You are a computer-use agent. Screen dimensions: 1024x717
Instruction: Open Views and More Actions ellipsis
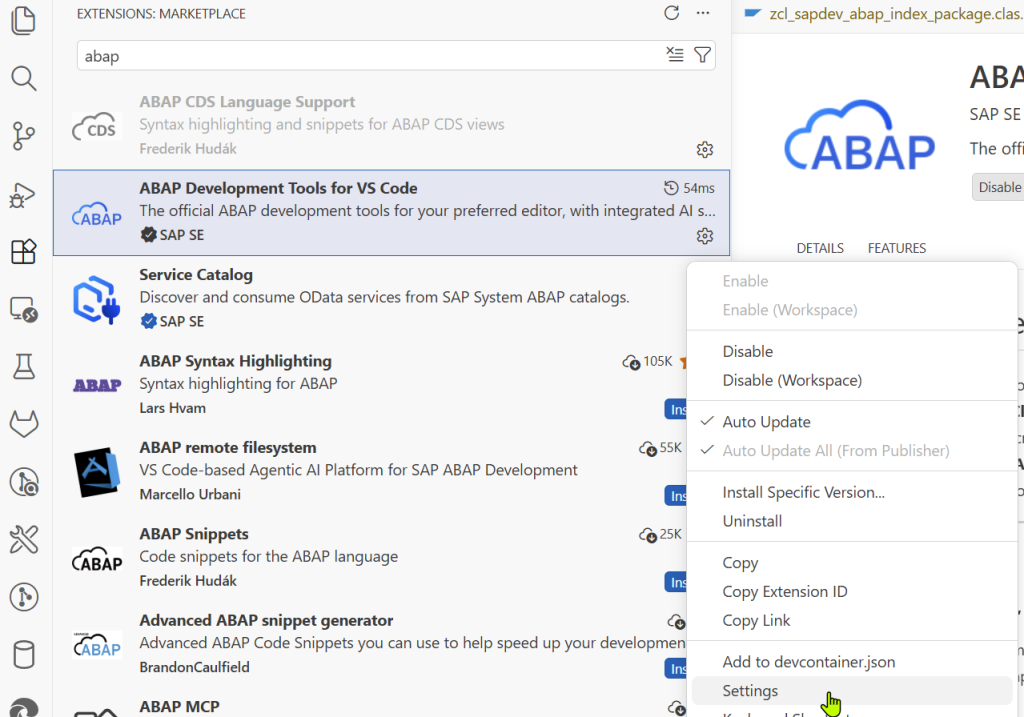tap(703, 13)
